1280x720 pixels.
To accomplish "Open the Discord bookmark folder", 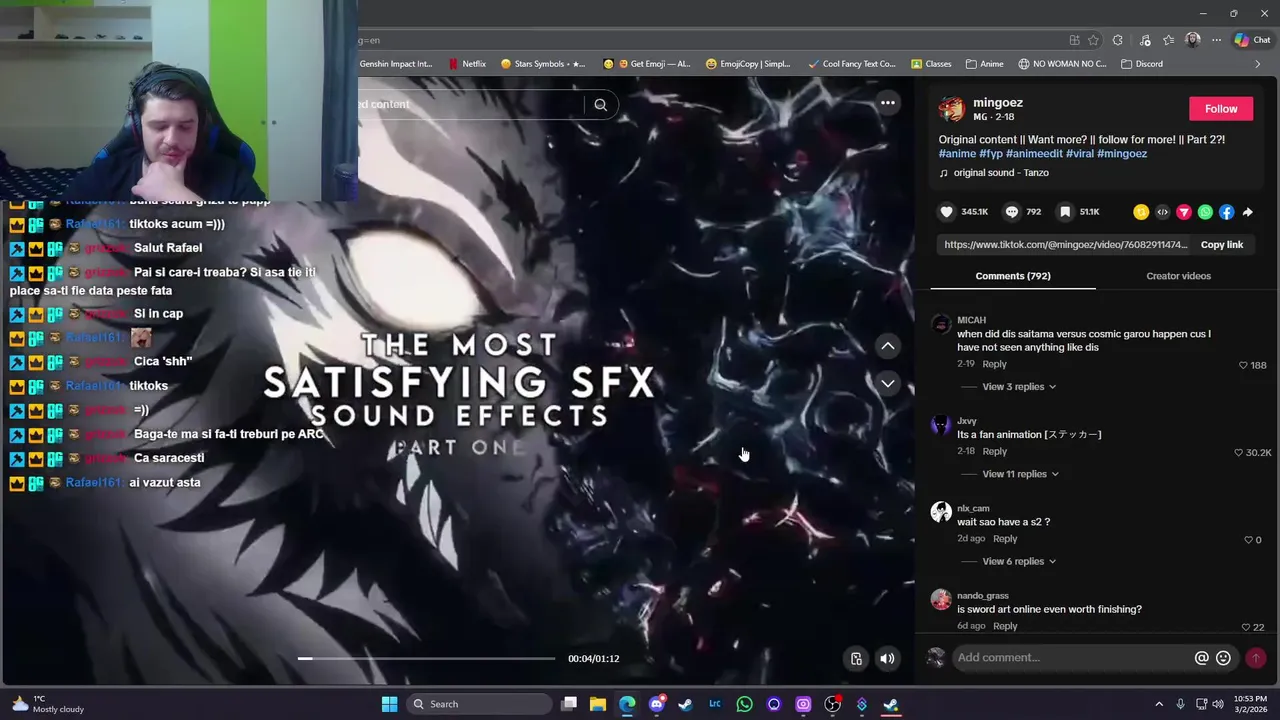I will pyautogui.click(x=1142, y=64).
